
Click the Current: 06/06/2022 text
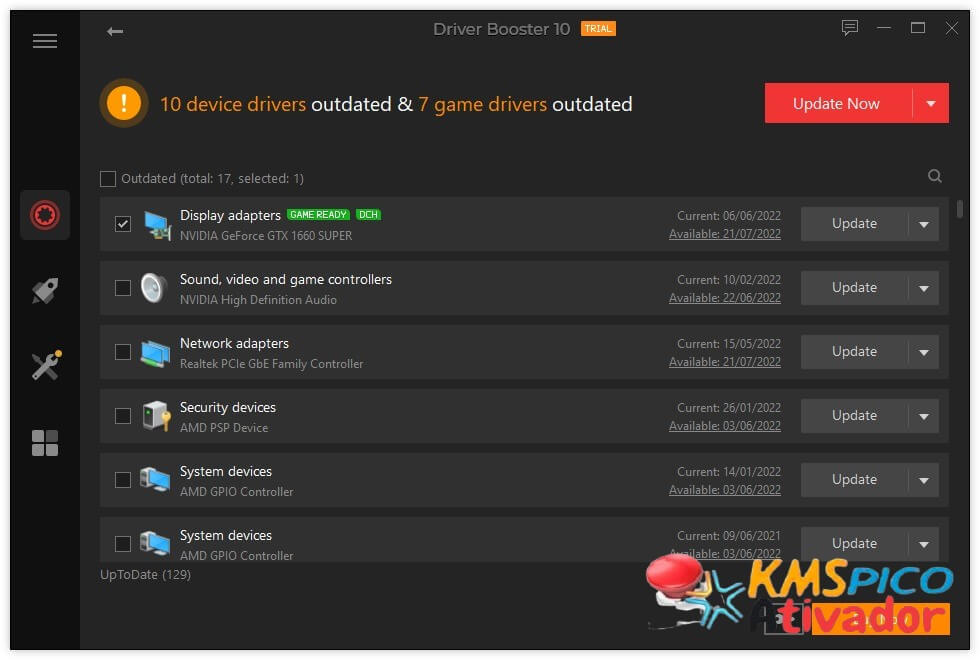(x=729, y=216)
